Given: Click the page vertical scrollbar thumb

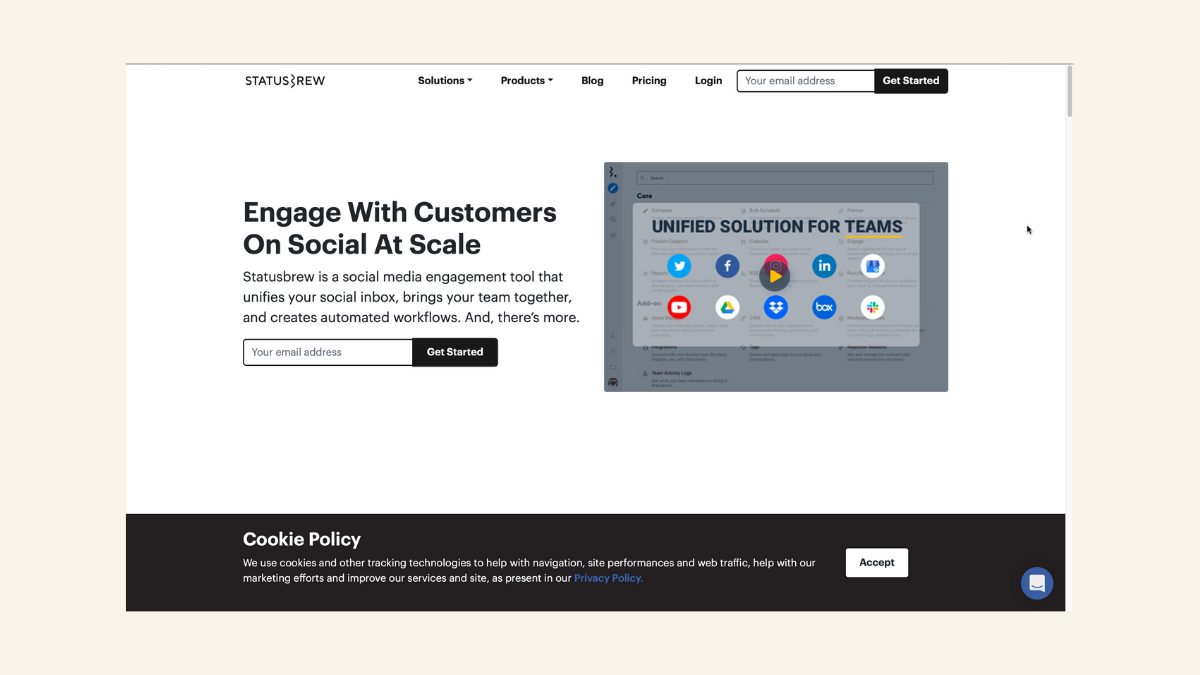Looking at the screenshot, I should [1069, 91].
